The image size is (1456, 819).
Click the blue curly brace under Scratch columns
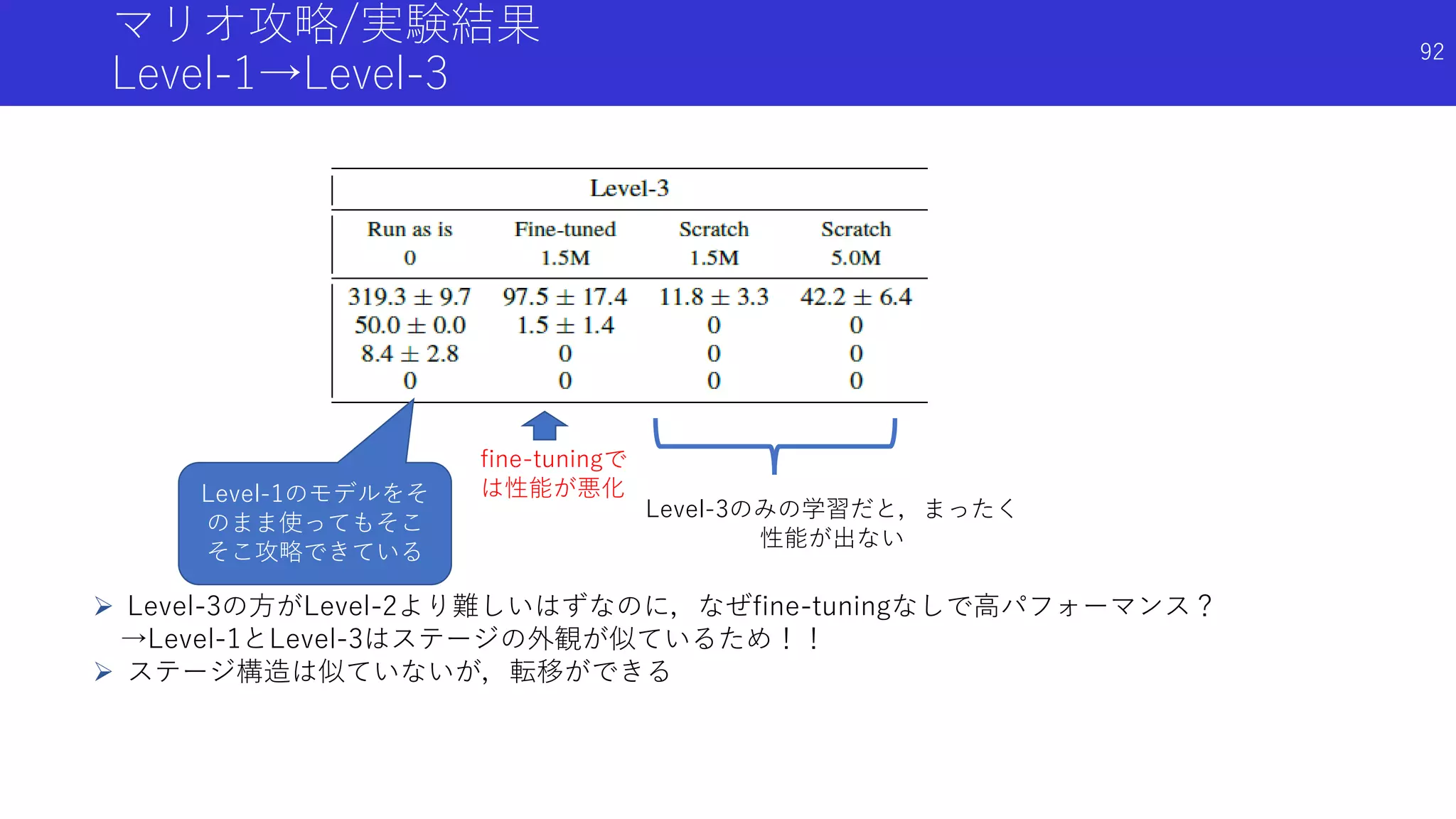click(775, 446)
